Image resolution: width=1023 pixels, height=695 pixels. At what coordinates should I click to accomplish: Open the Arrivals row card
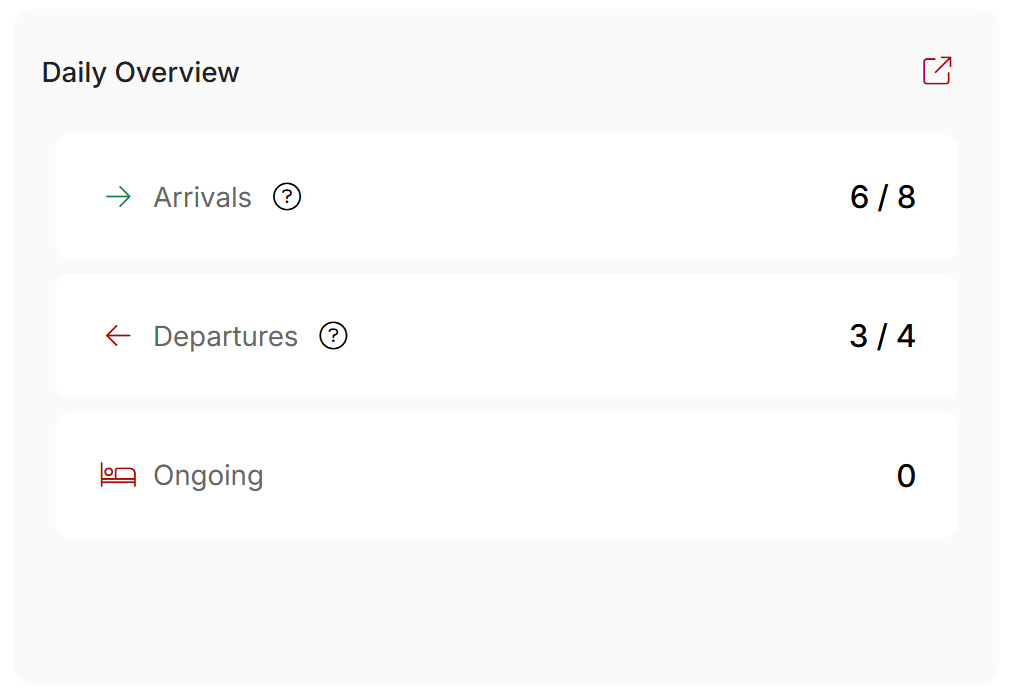tap(507, 196)
